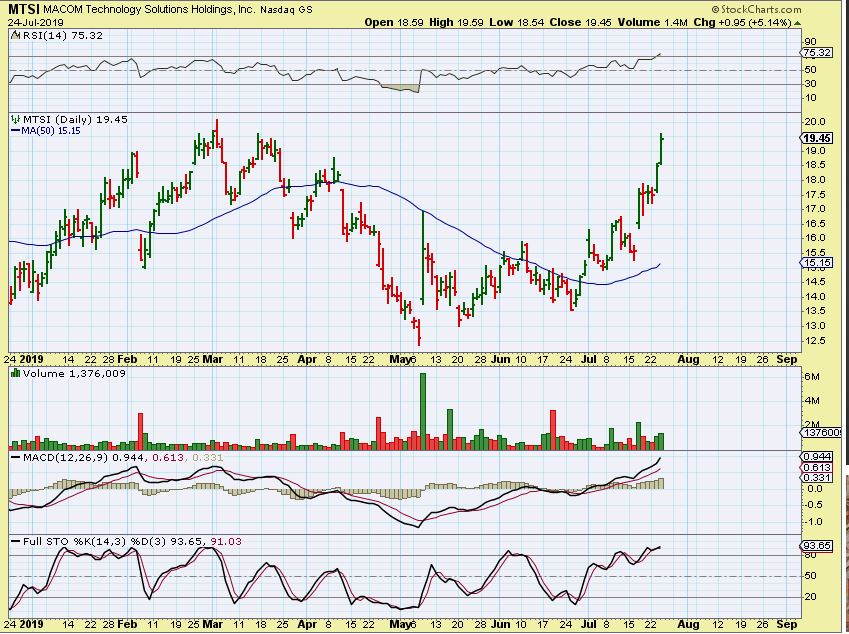Click Aug on the price panel date axis
The width and height of the screenshot is (849, 634).
pyautogui.click(x=689, y=359)
